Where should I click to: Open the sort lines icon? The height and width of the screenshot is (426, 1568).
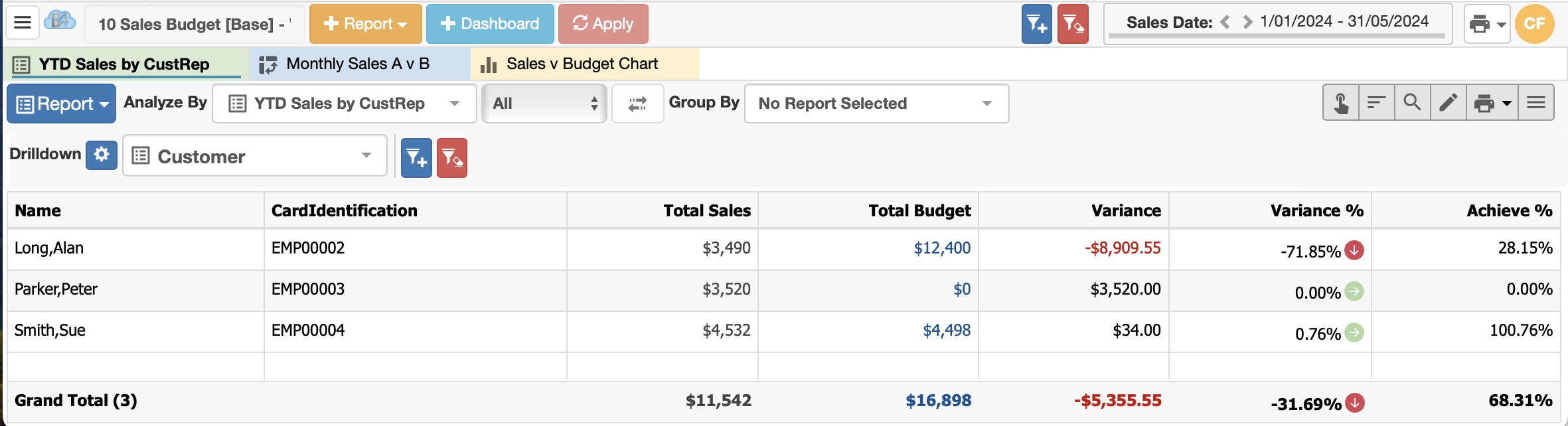point(1377,103)
